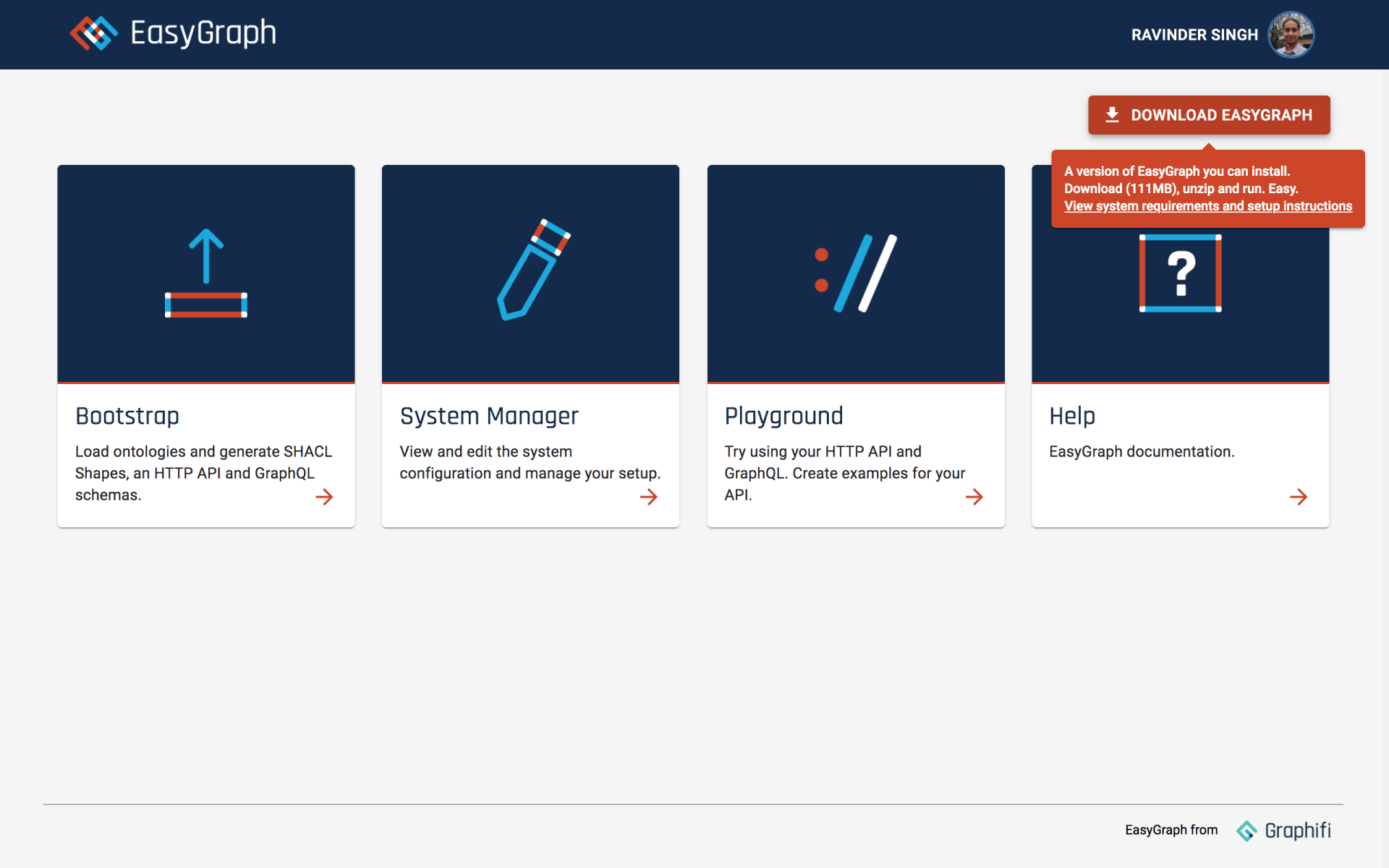Click the EasyGraph documentation description text
The height and width of the screenshot is (868, 1389).
tap(1142, 451)
